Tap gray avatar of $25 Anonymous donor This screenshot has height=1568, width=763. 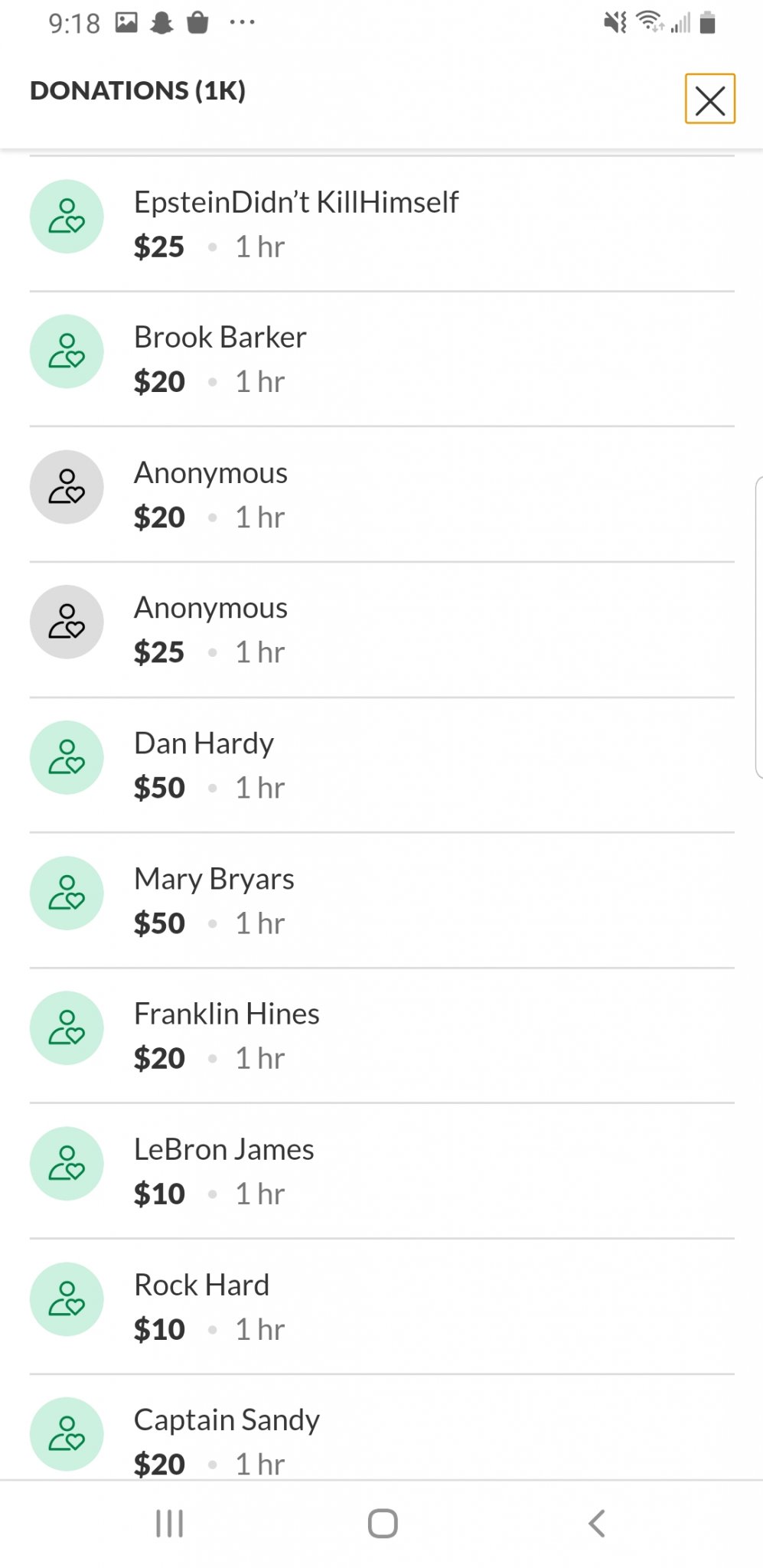tap(67, 622)
